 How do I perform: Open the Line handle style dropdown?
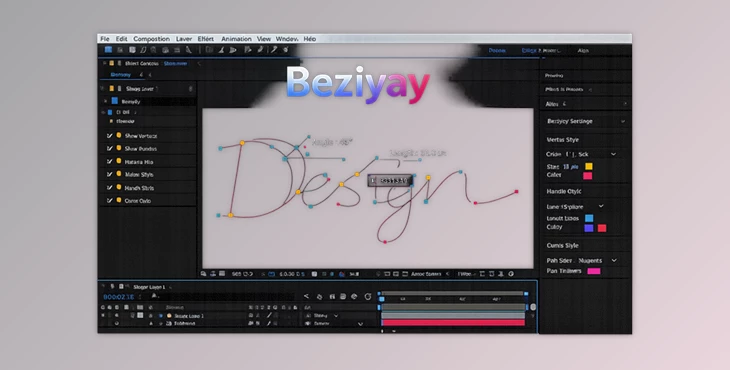(601, 206)
